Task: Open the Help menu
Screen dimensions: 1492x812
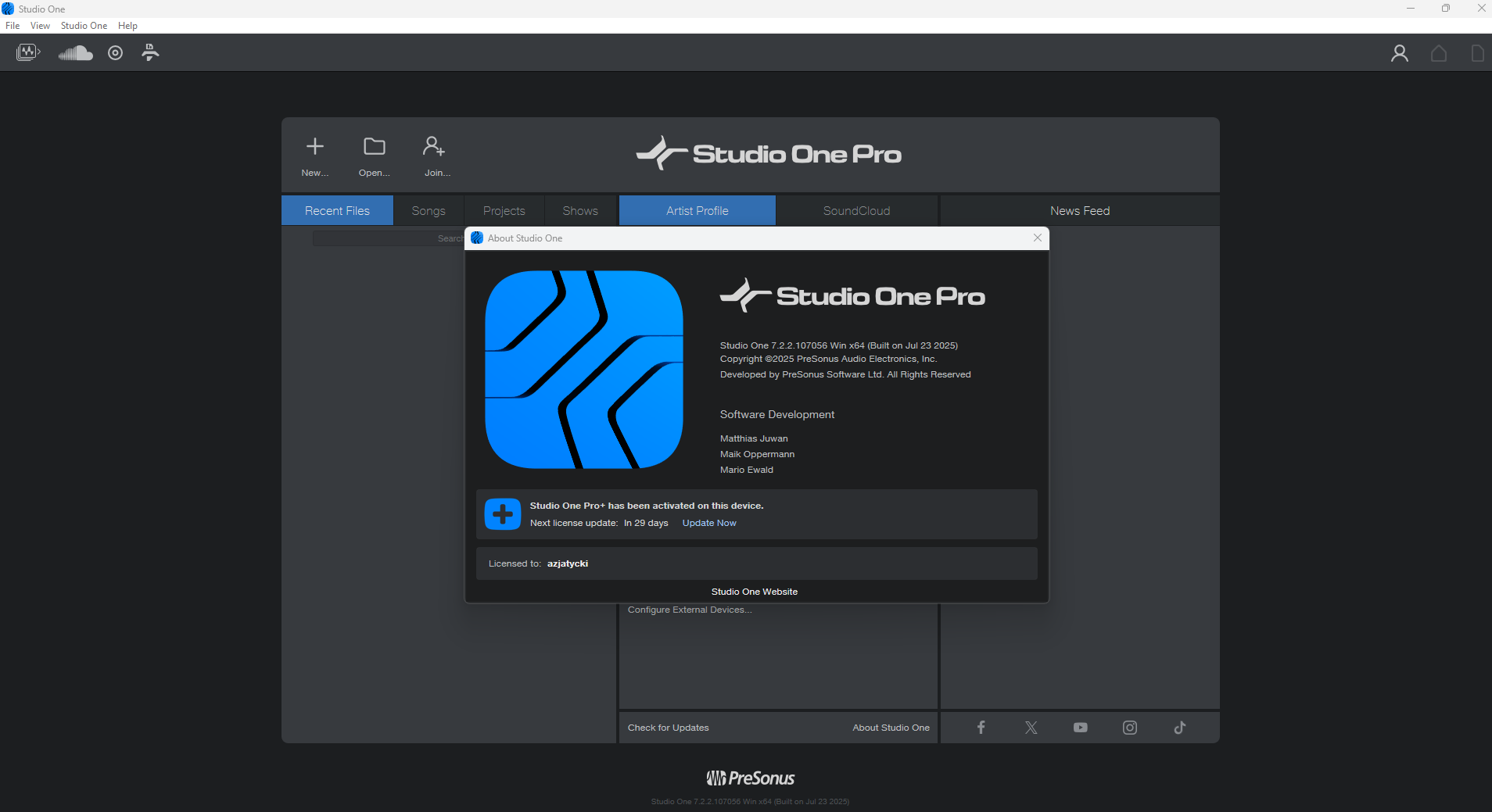Action: point(127,26)
